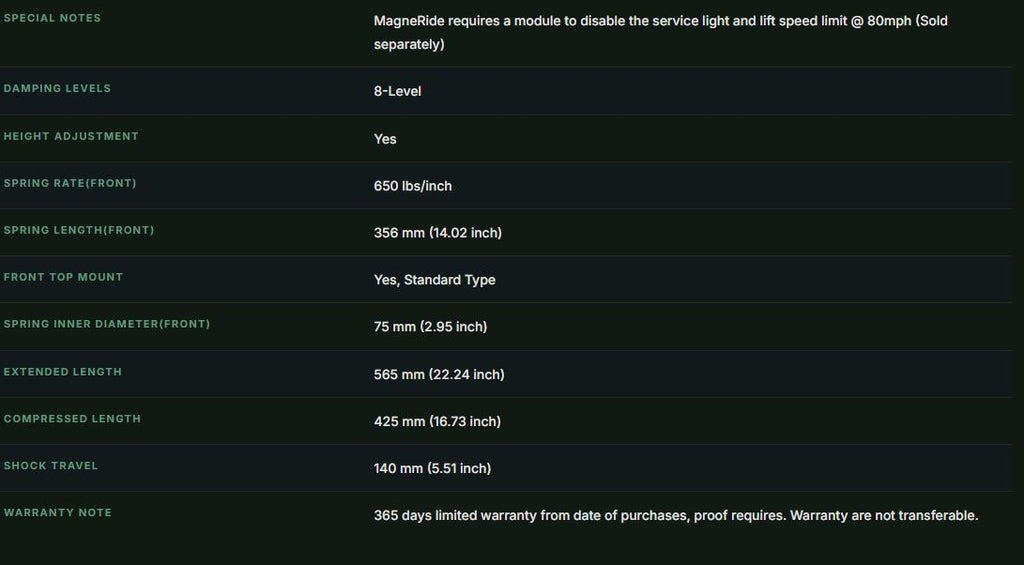Image resolution: width=1024 pixels, height=565 pixels.
Task: Click the Damping Levels label
Action: pyautogui.click(x=57, y=88)
